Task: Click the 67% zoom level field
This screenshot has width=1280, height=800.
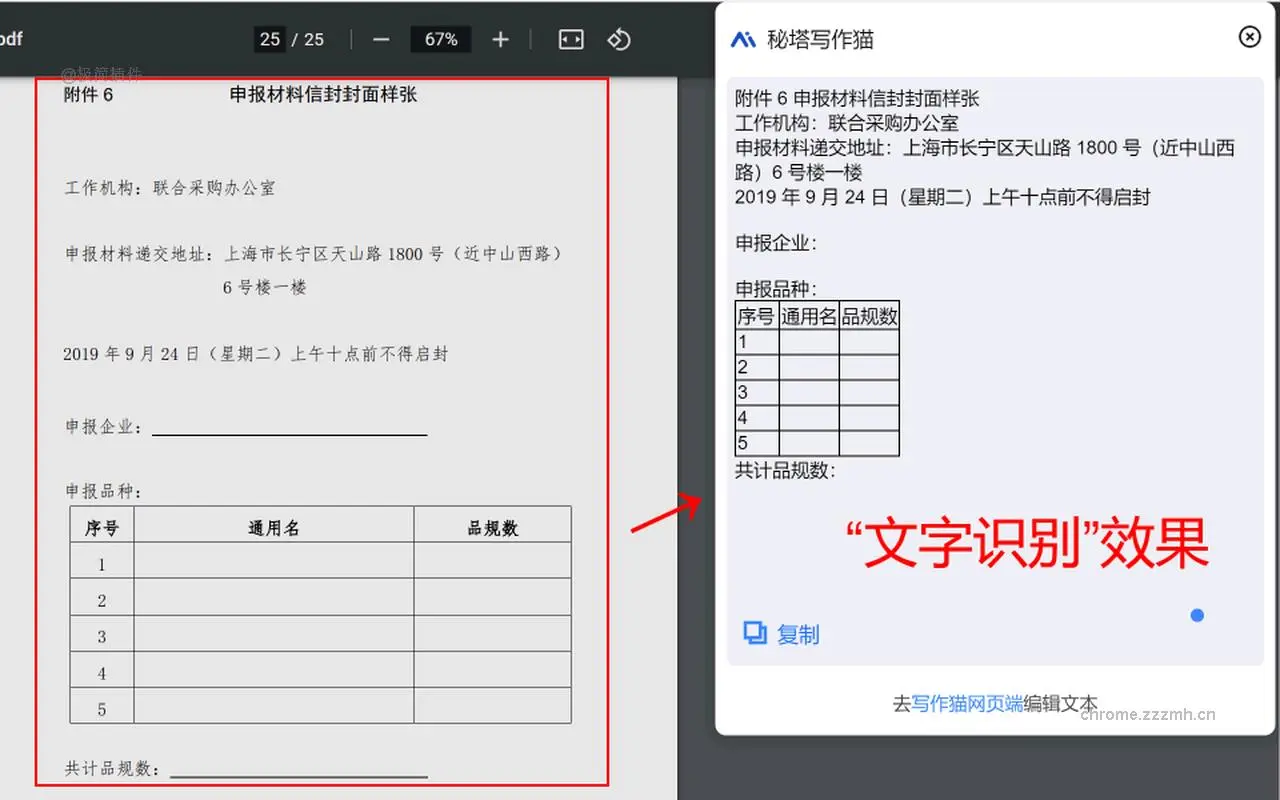Action: click(x=441, y=39)
